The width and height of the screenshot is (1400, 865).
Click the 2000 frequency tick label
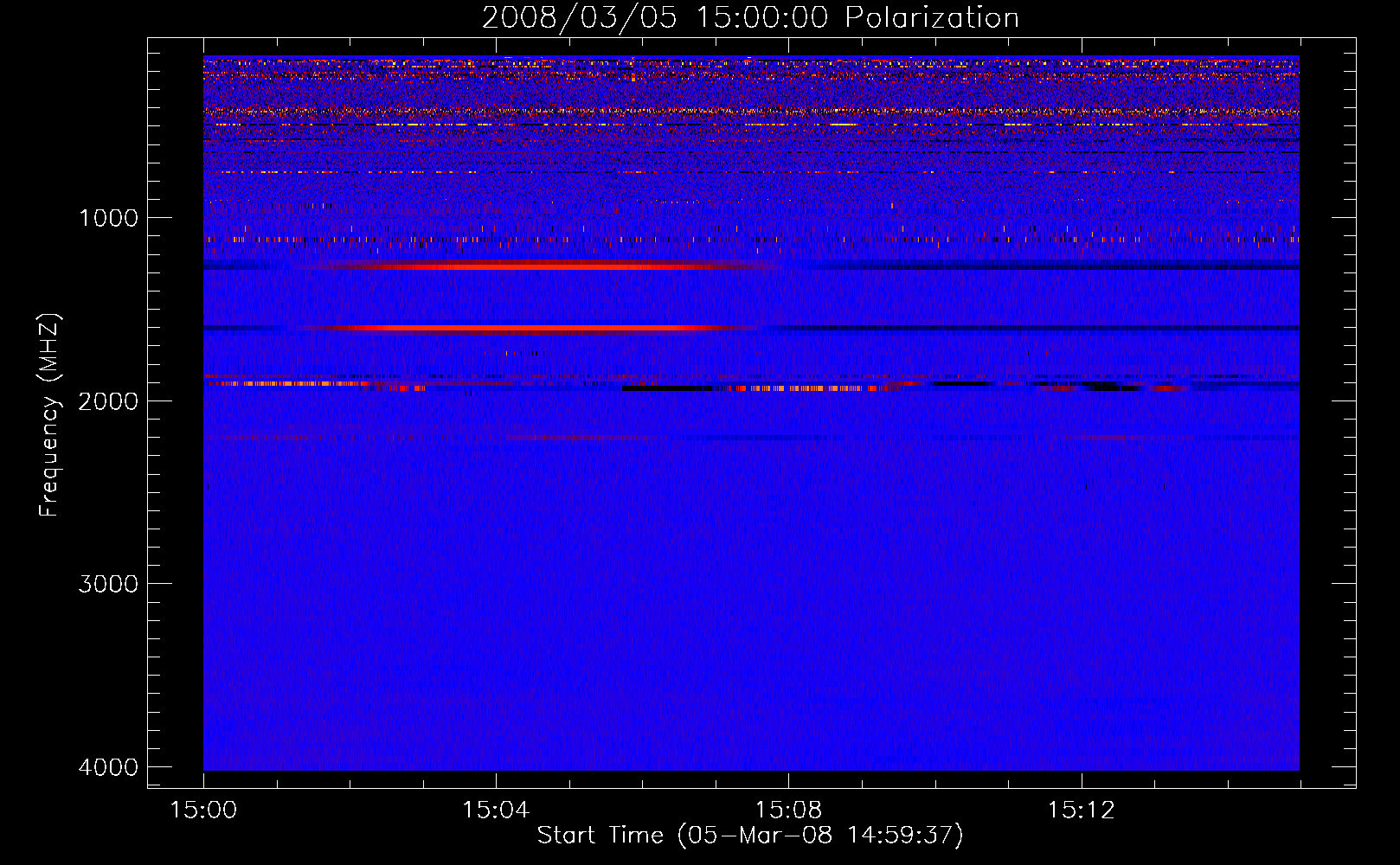point(108,400)
